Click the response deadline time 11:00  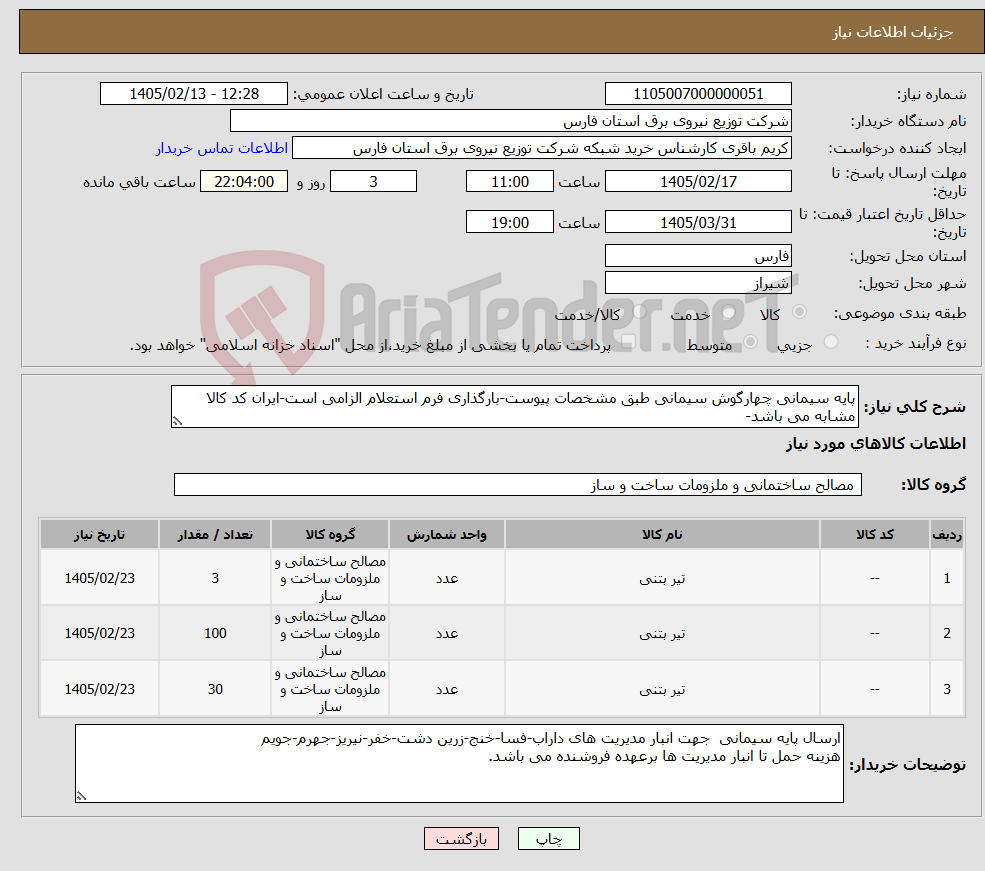[509, 181]
